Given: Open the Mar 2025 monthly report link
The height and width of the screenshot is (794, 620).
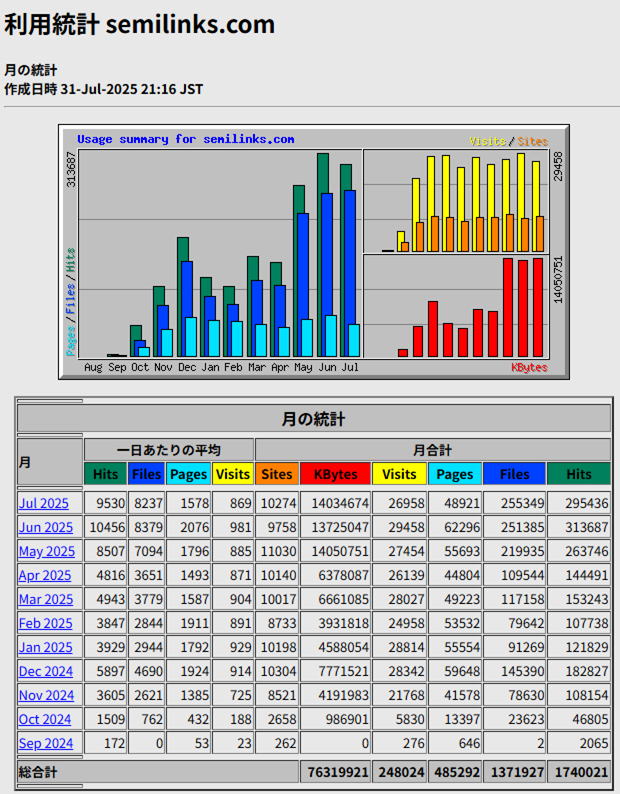Looking at the screenshot, I should pyautogui.click(x=46, y=599).
